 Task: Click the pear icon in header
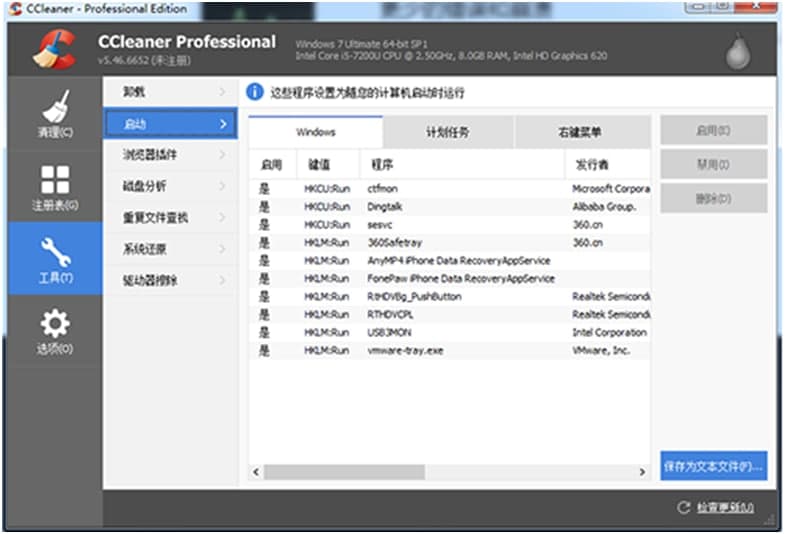(x=737, y=51)
